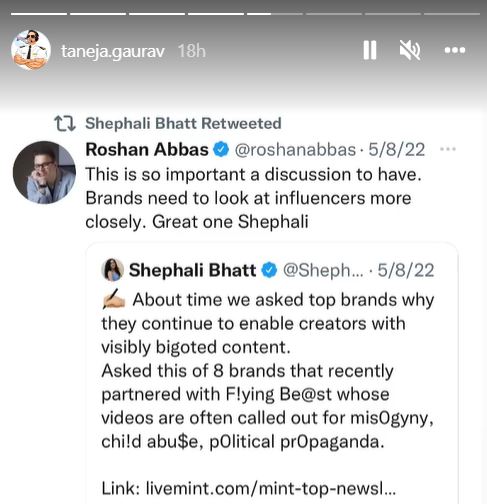This screenshot has height=504, width=487.
Task: Click the current fifth story progress bar
Action: tap(275, 14)
